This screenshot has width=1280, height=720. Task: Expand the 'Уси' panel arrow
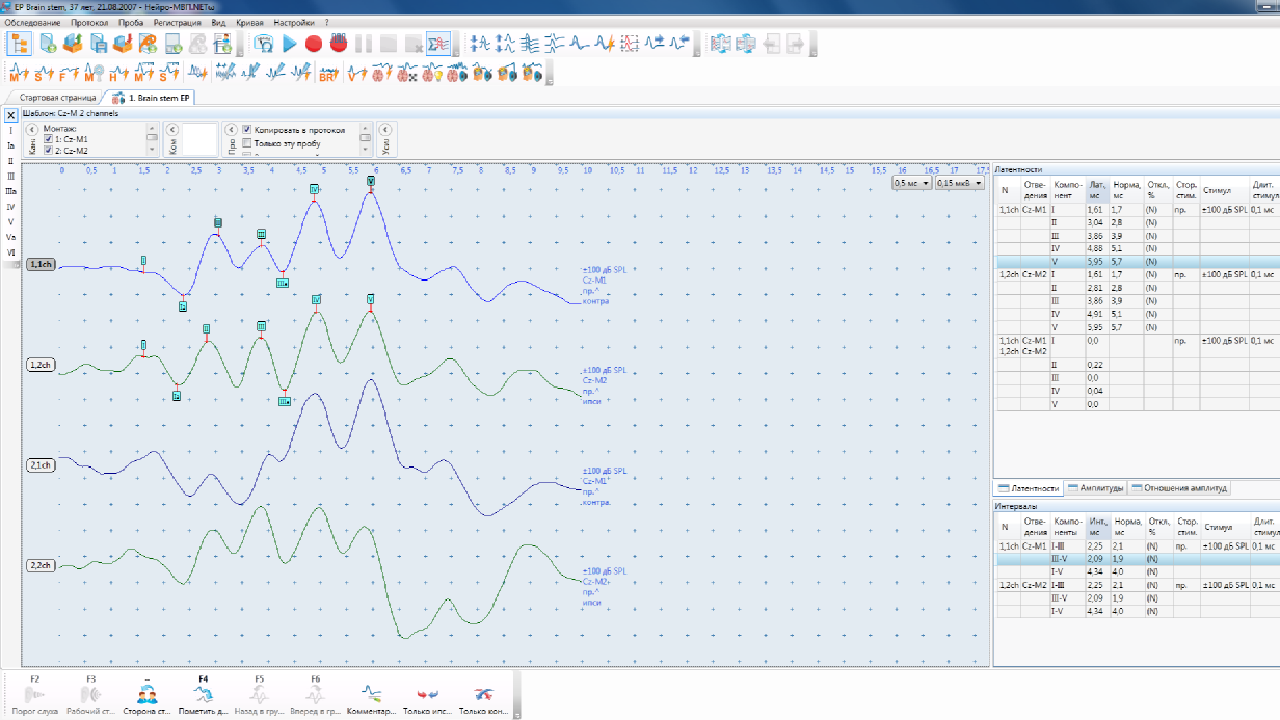pyautogui.click(x=385, y=129)
